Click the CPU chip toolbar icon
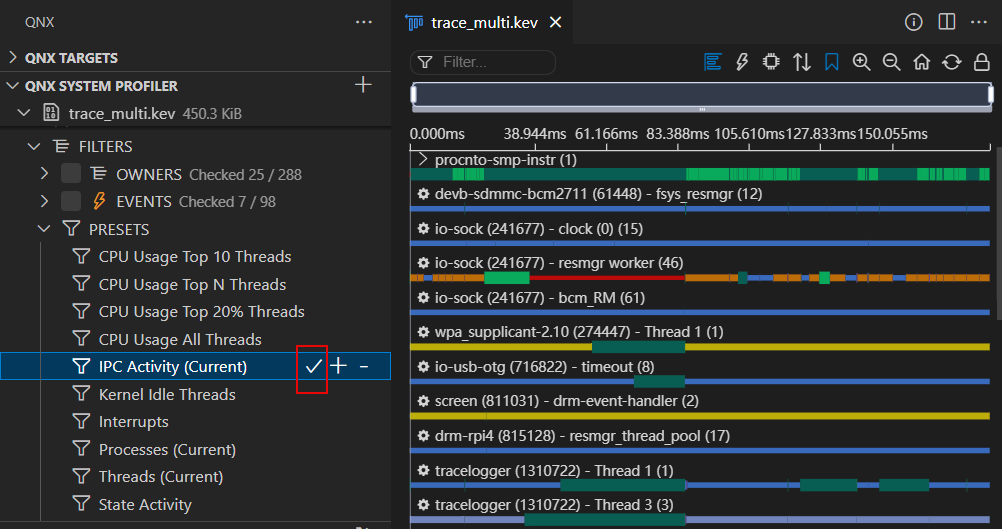Viewport: 1002px width, 529px height. pos(771,62)
